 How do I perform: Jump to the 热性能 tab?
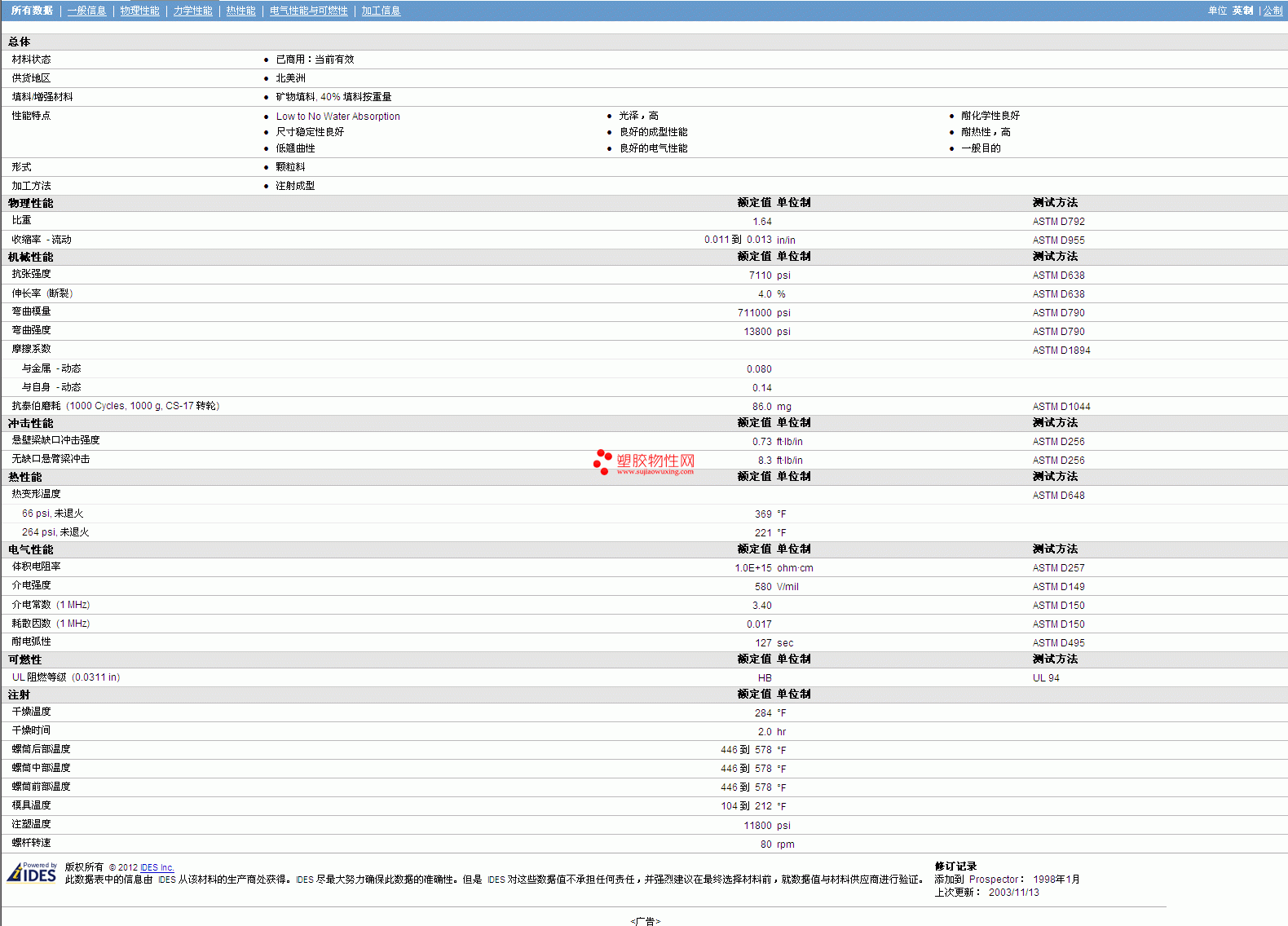click(x=240, y=11)
